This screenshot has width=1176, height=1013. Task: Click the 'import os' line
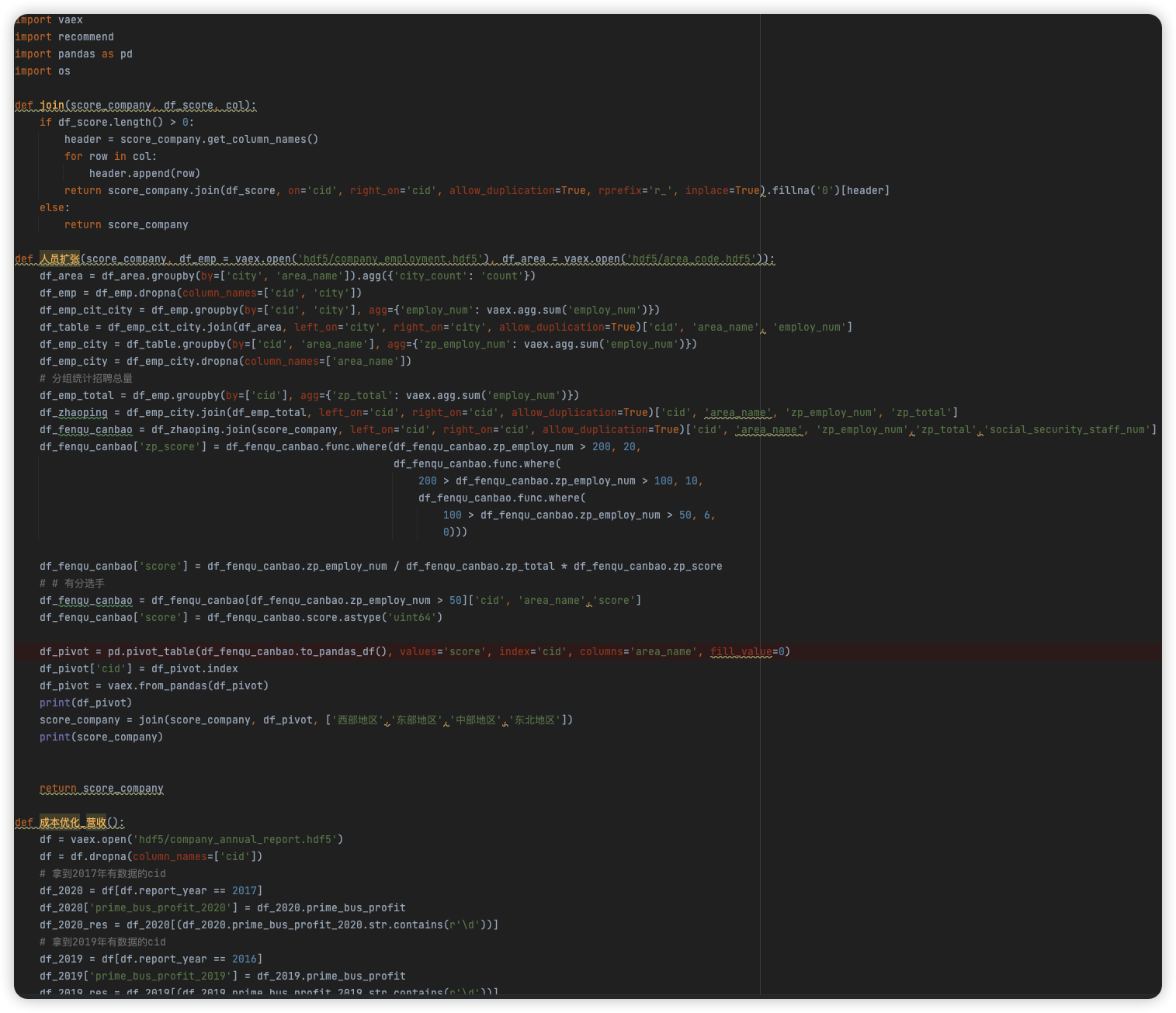pos(43,71)
